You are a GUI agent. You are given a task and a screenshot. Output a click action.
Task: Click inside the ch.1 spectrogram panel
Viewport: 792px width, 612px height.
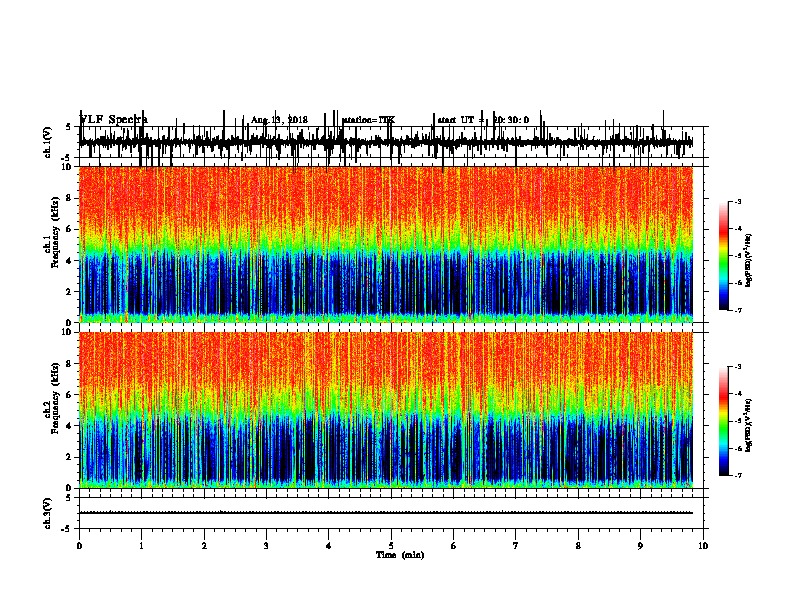coord(386,244)
